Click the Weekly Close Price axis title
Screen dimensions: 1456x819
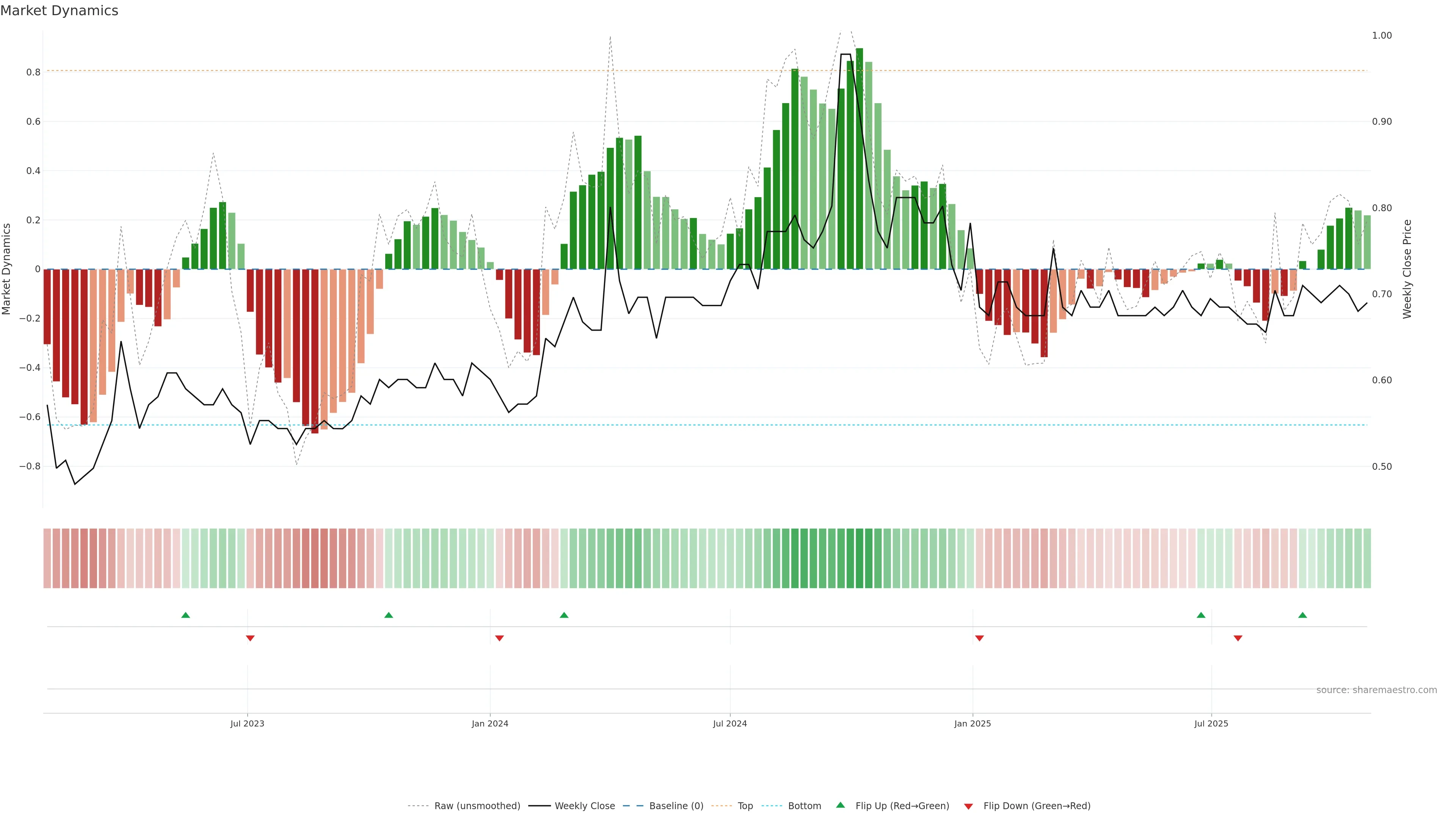[x=1407, y=269]
